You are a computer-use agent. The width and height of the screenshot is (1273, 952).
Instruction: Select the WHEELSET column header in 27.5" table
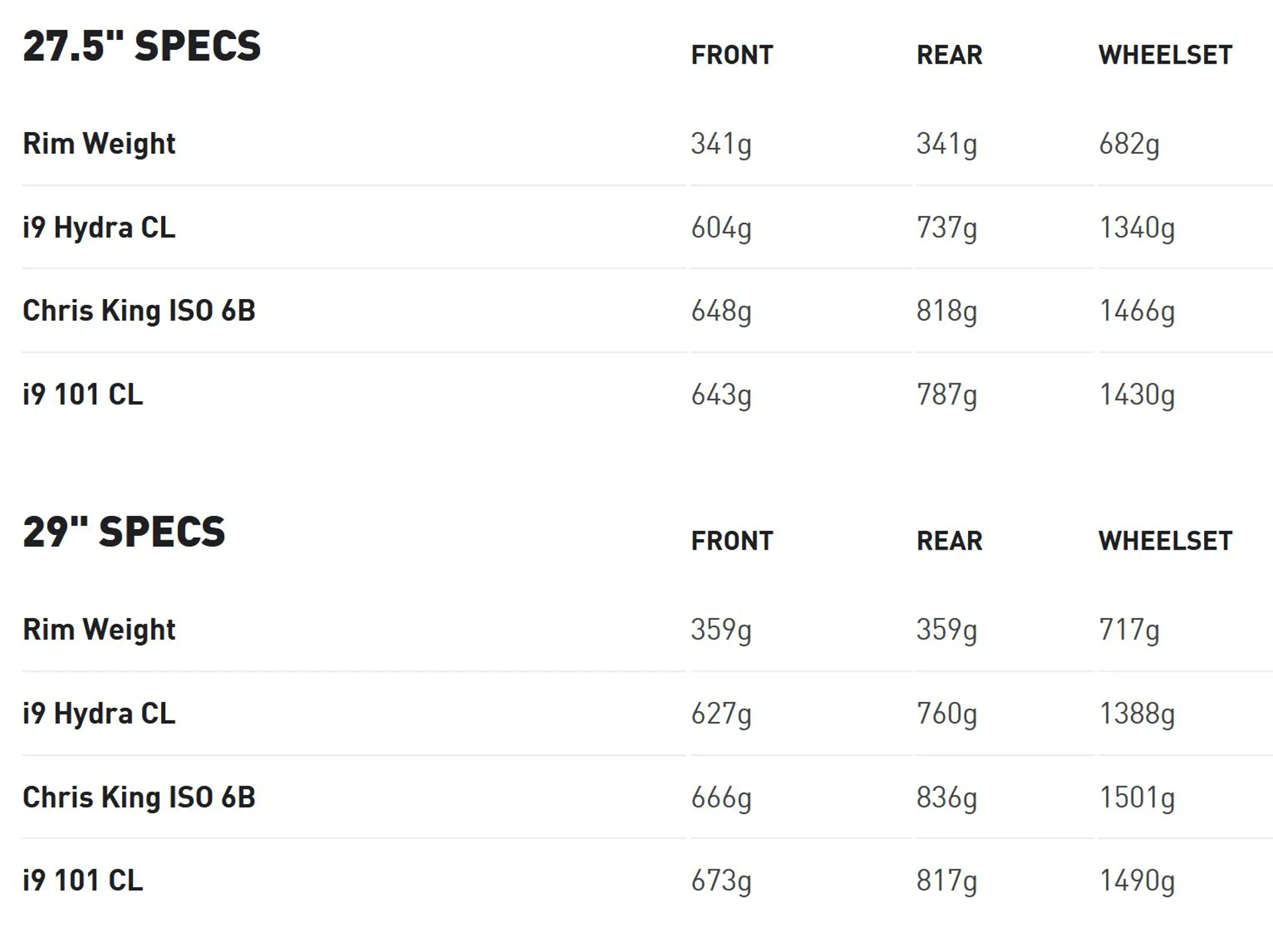click(x=1165, y=55)
